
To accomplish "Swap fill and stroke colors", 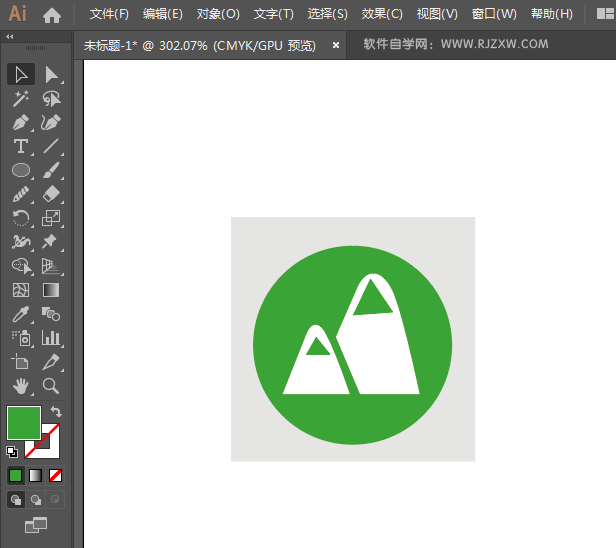I will (56, 412).
